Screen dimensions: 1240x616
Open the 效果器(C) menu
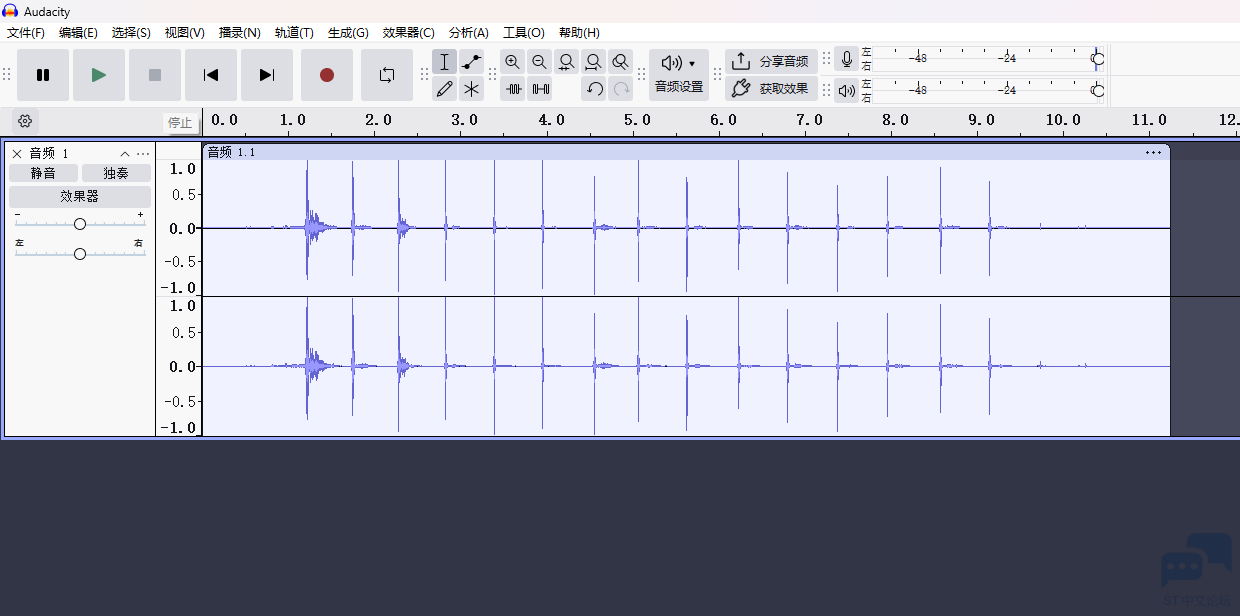click(409, 33)
